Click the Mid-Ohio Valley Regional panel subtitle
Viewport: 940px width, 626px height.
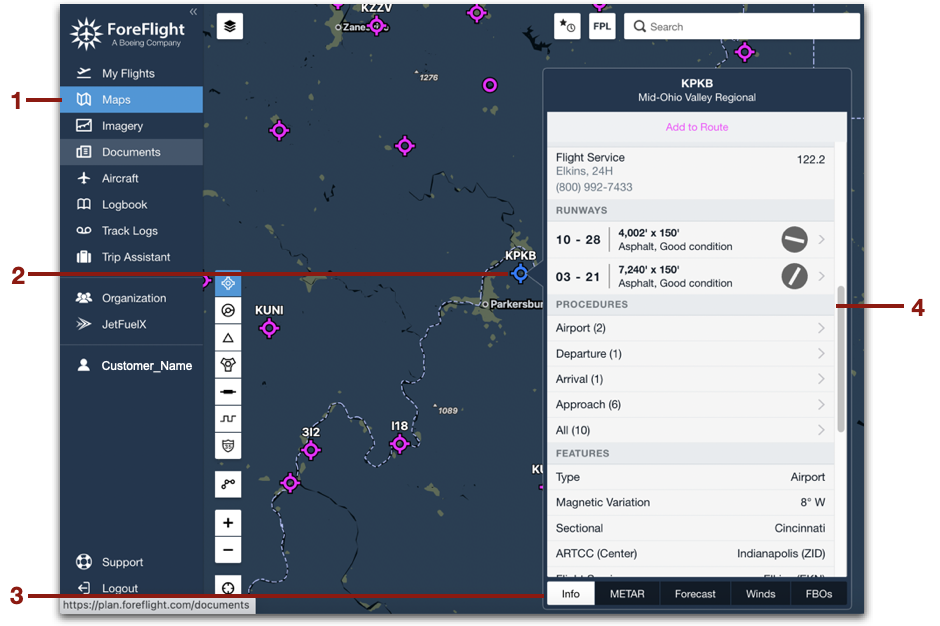coord(697,97)
